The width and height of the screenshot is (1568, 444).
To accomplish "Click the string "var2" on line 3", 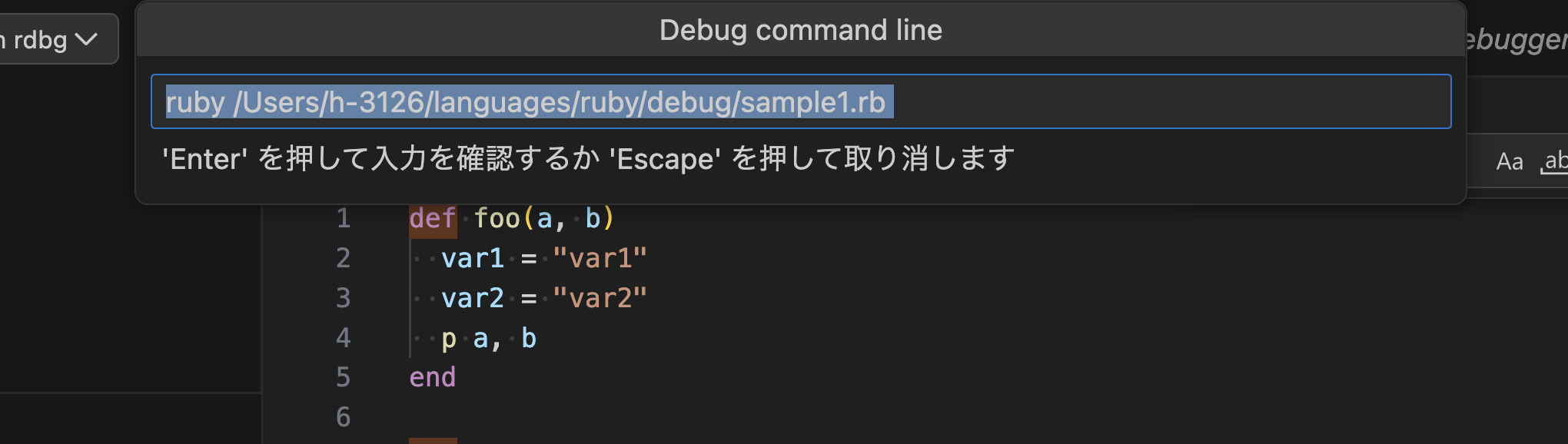I will click(x=598, y=297).
